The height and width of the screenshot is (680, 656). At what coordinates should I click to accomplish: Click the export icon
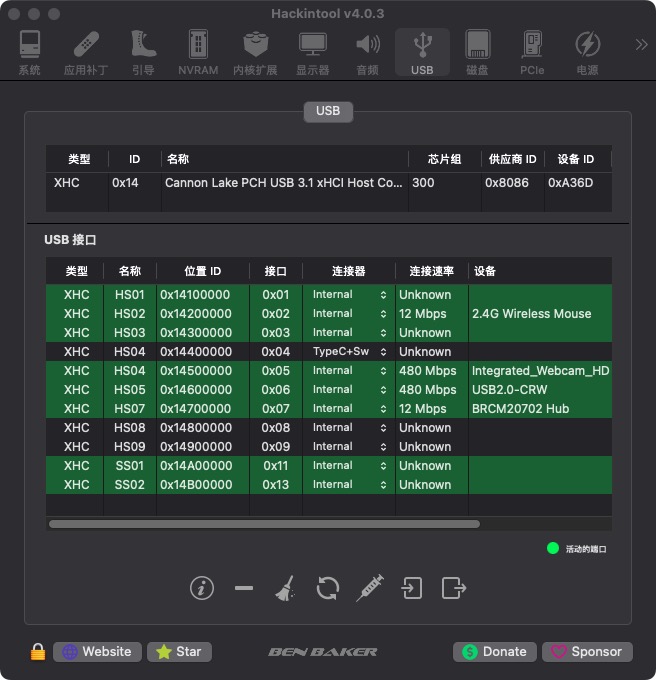tap(454, 588)
